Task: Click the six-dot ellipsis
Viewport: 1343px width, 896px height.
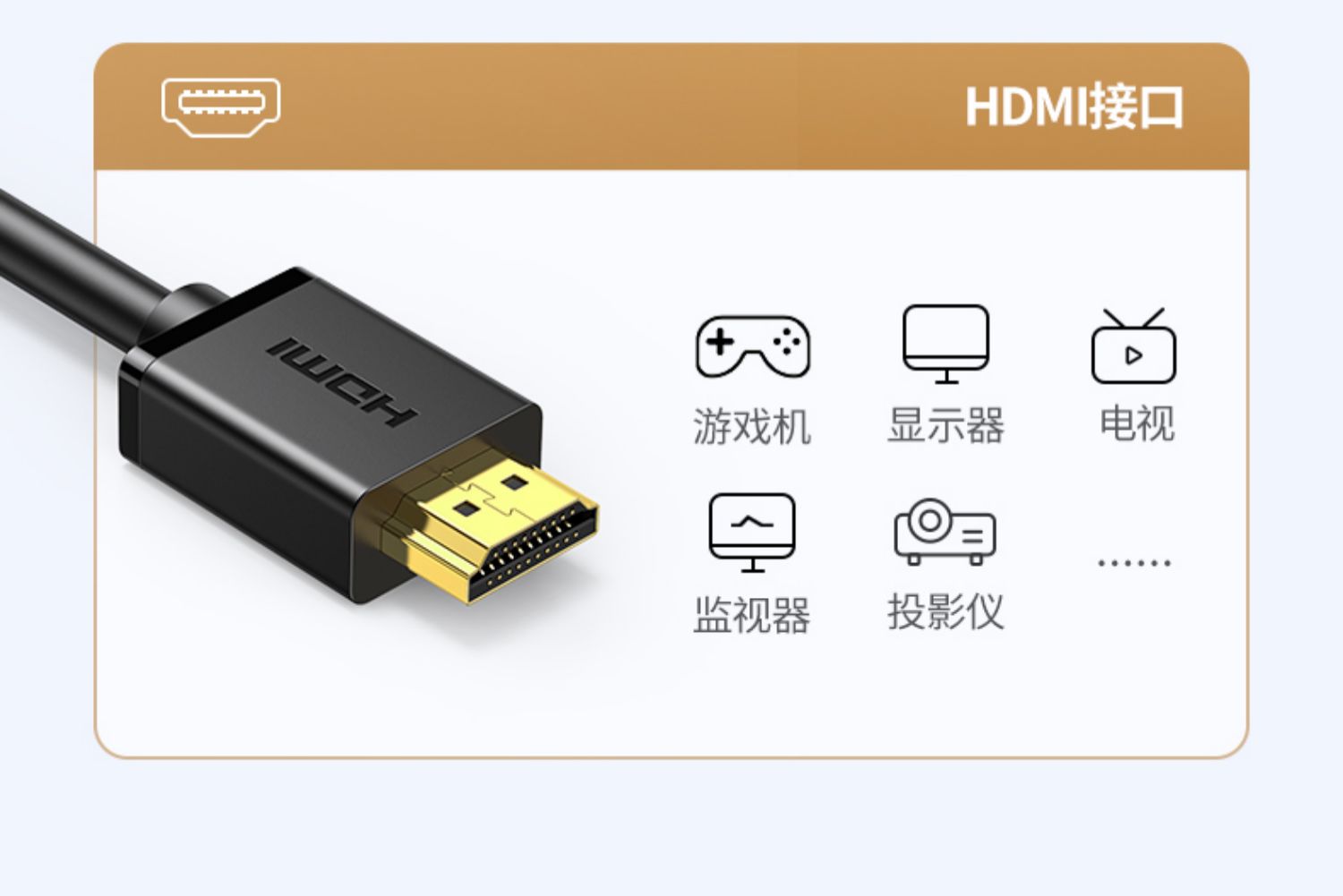Action: tap(1134, 563)
